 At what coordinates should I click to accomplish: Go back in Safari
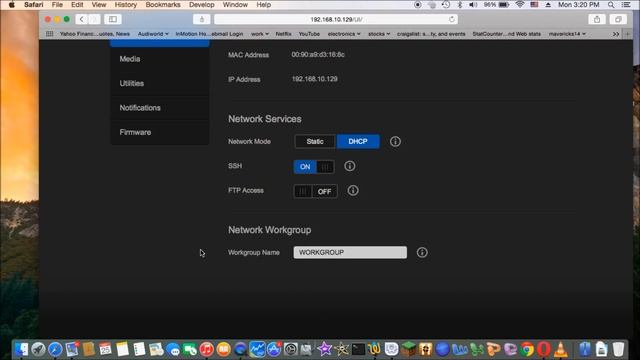(x=82, y=19)
